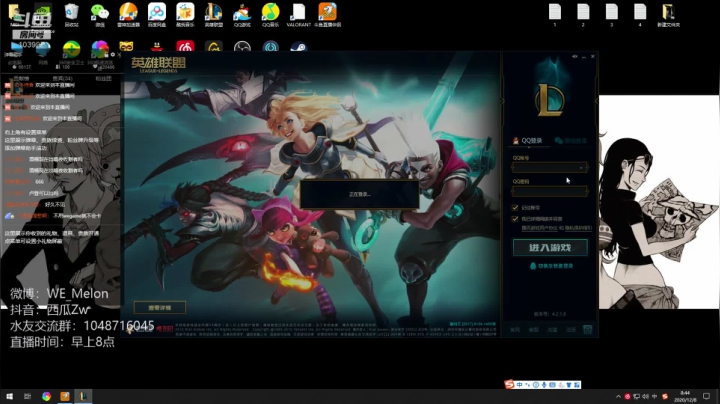This screenshot has height=404, width=720.
Task: Open the colorful browser icon on the taskbar
Action: pyautogui.click(x=46, y=396)
